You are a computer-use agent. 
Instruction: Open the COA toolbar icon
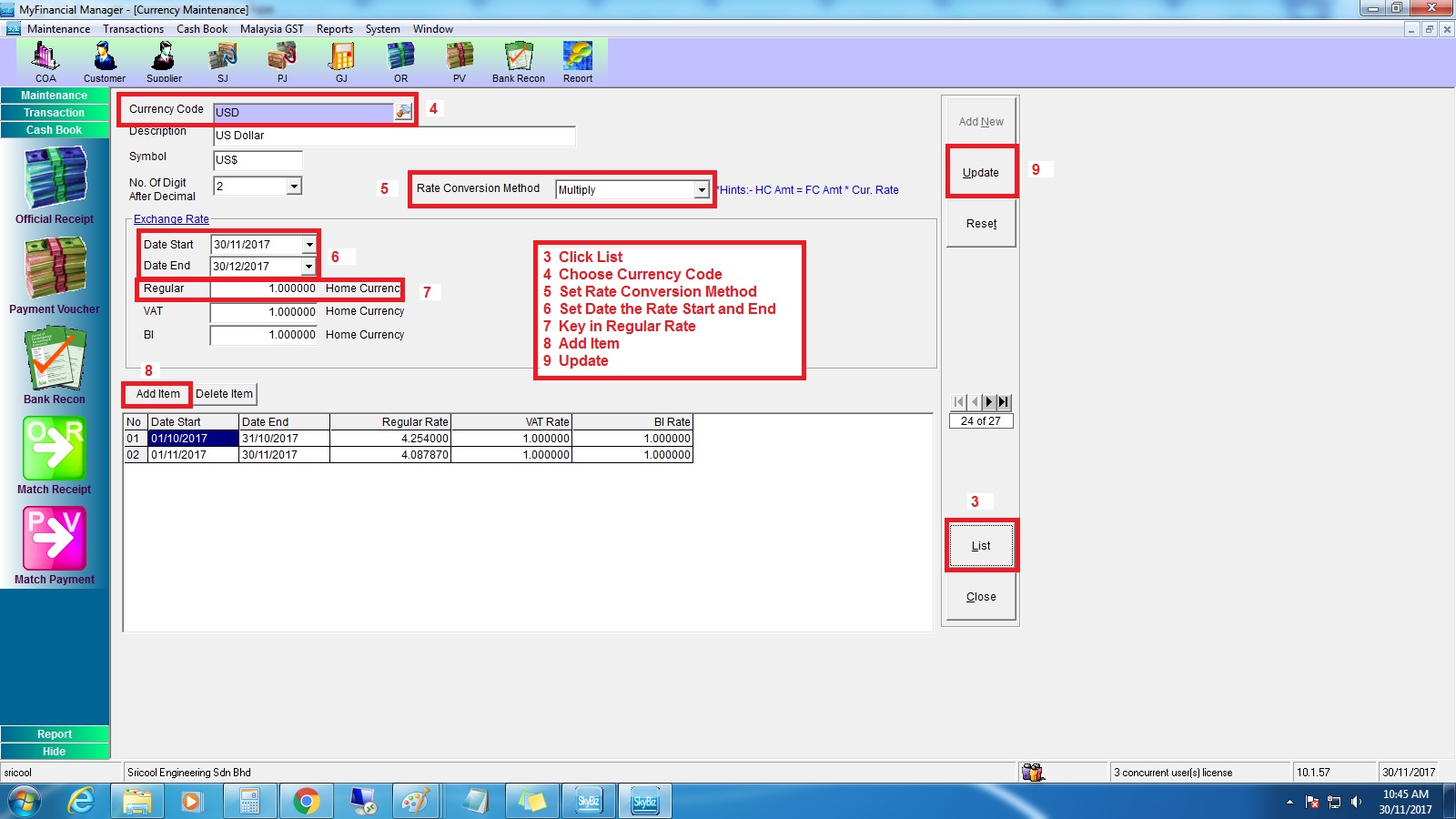tap(45, 60)
